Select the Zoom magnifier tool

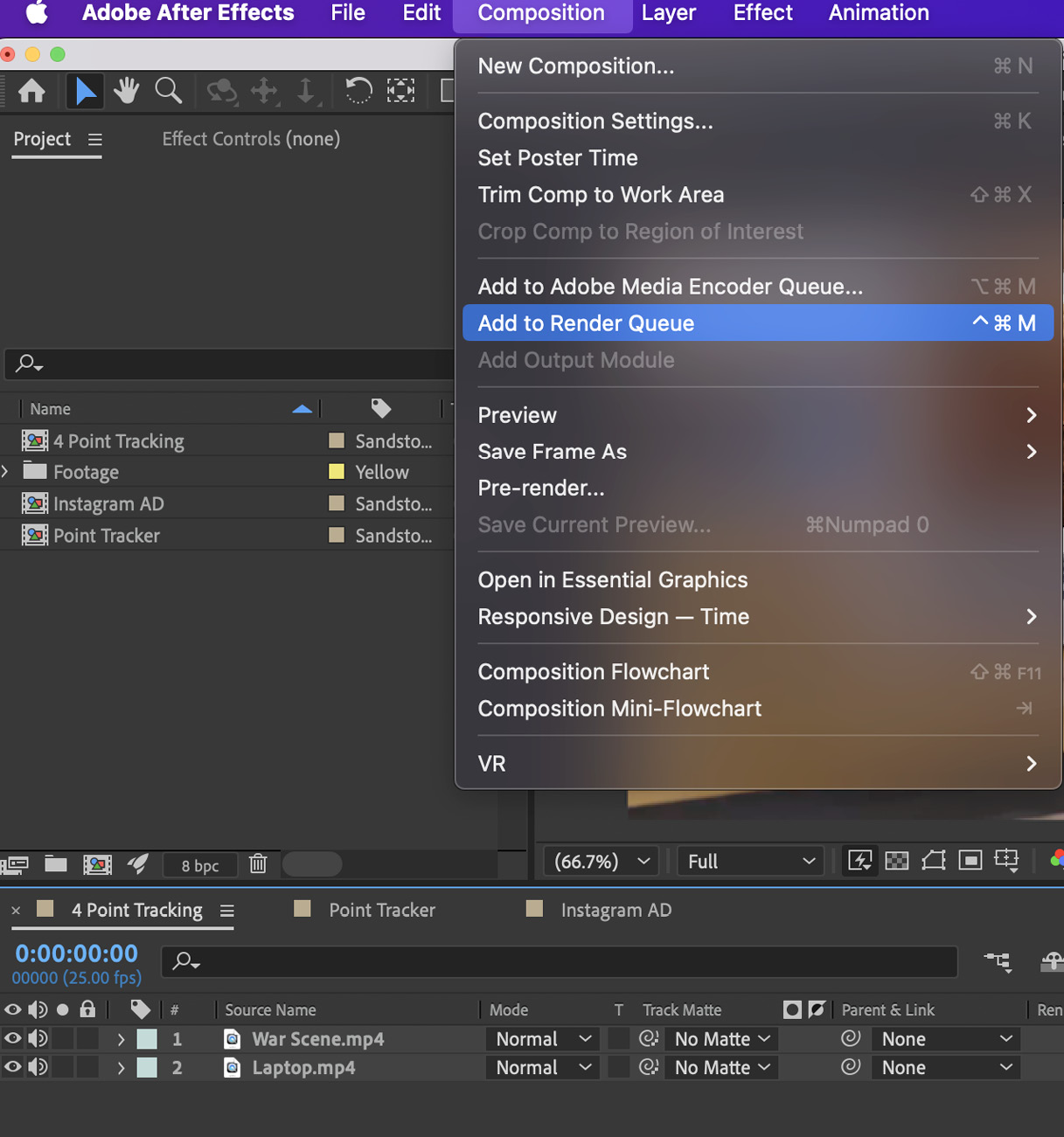point(168,91)
